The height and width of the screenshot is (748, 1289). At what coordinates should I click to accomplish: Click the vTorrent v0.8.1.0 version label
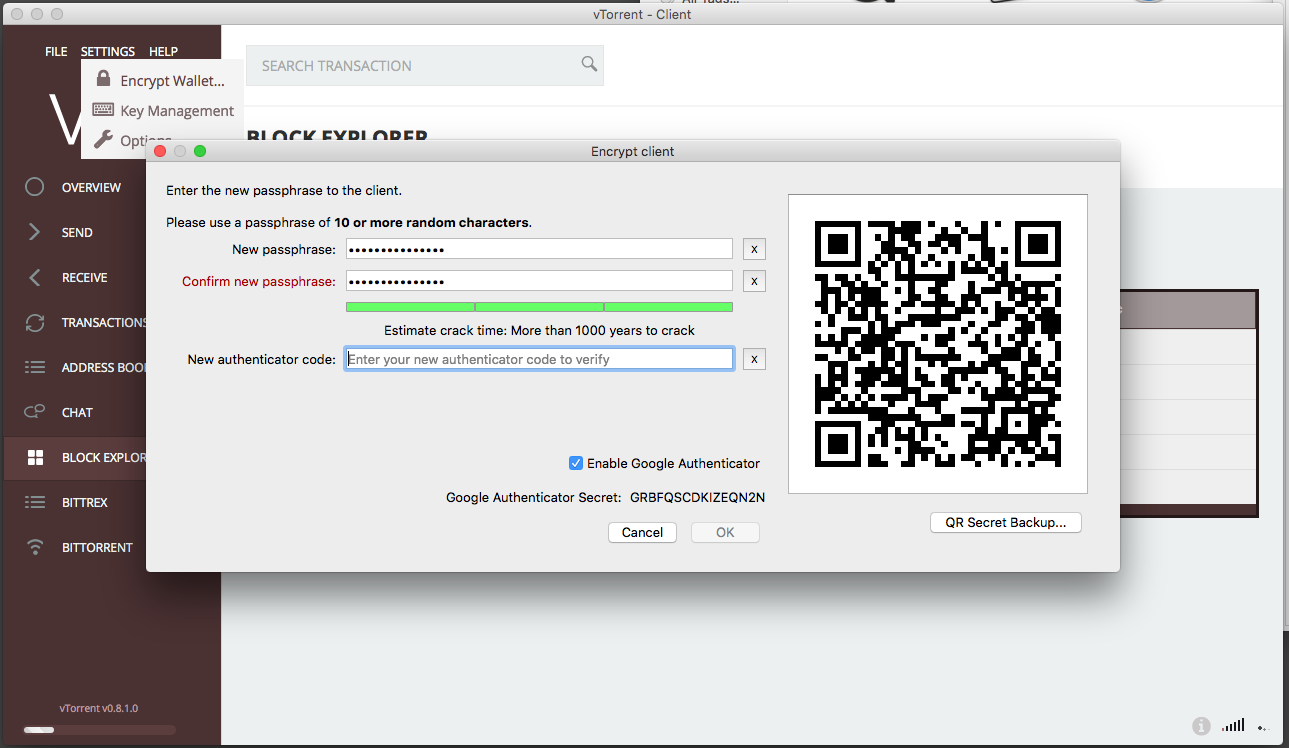99,708
